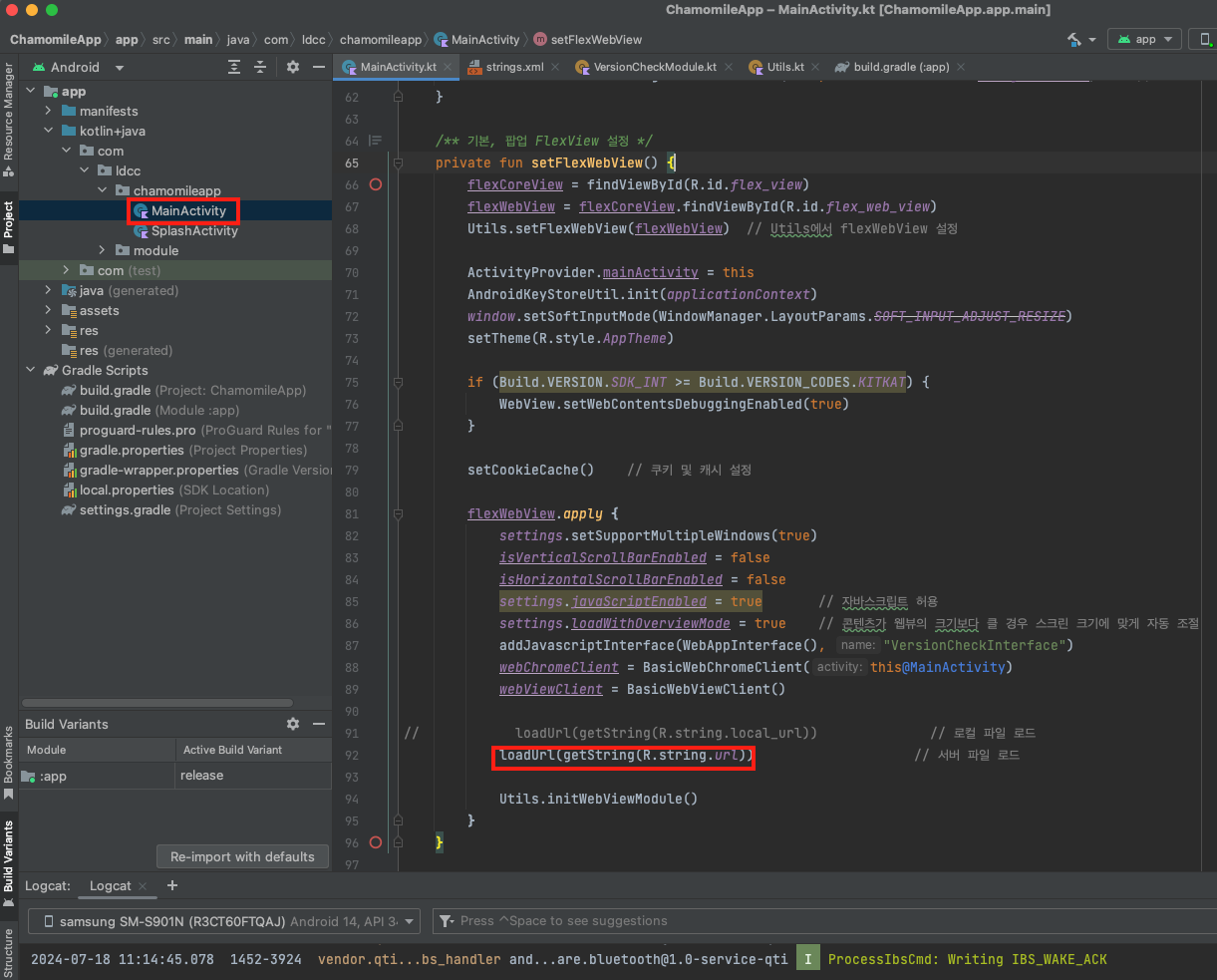Viewport: 1217px width, 980px height.
Task: Hide the Project tool window
Action: 319,67
